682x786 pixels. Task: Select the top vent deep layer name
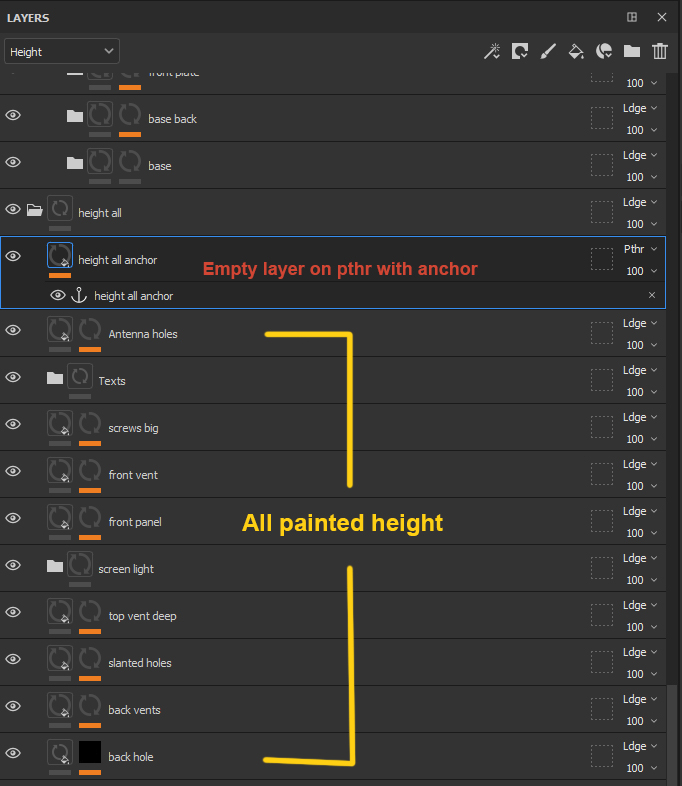click(x=142, y=616)
